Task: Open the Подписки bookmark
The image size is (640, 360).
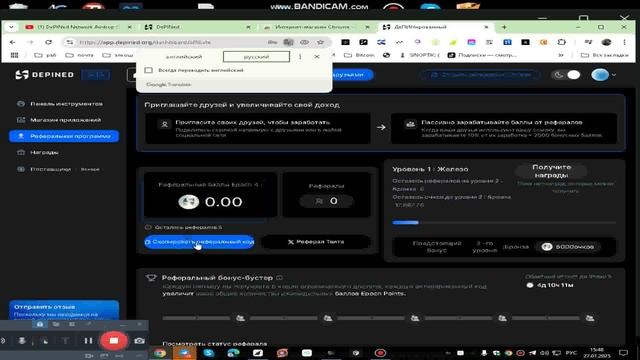Action: 482,55
